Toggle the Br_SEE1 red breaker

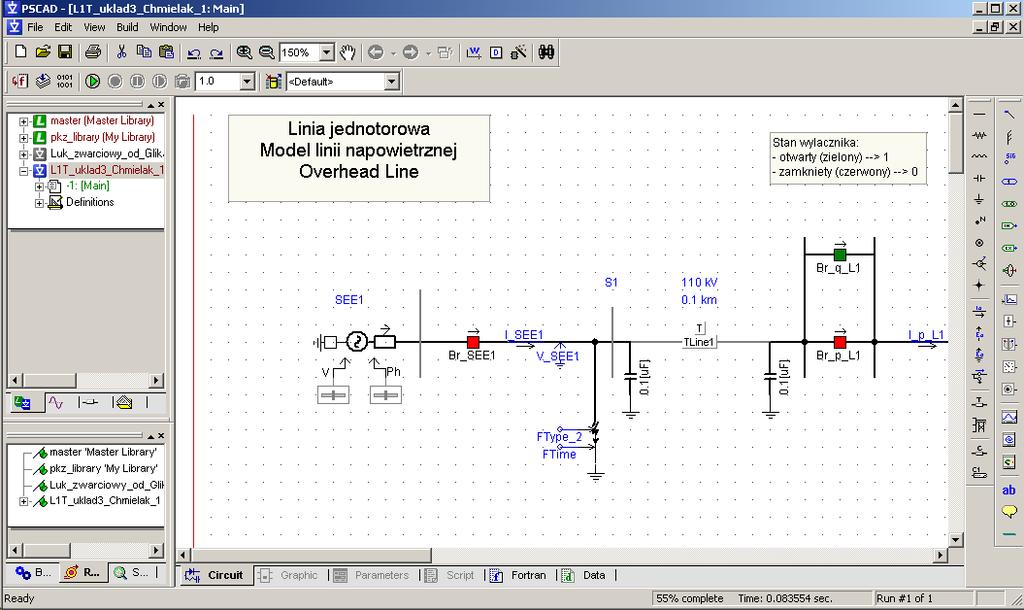click(473, 342)
